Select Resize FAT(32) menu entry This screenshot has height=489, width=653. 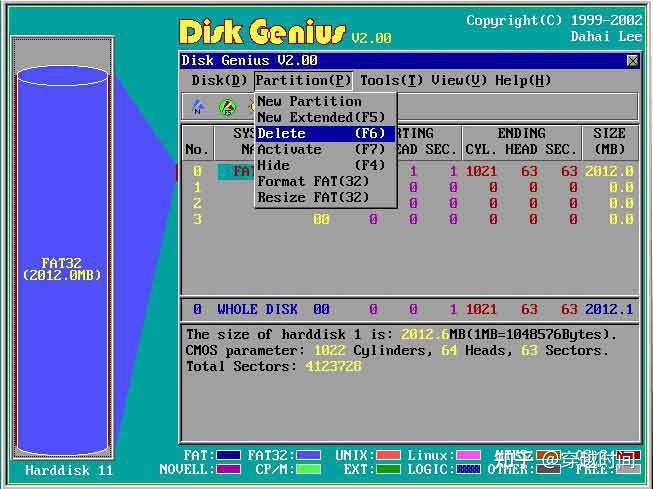(x=326, y=197)
